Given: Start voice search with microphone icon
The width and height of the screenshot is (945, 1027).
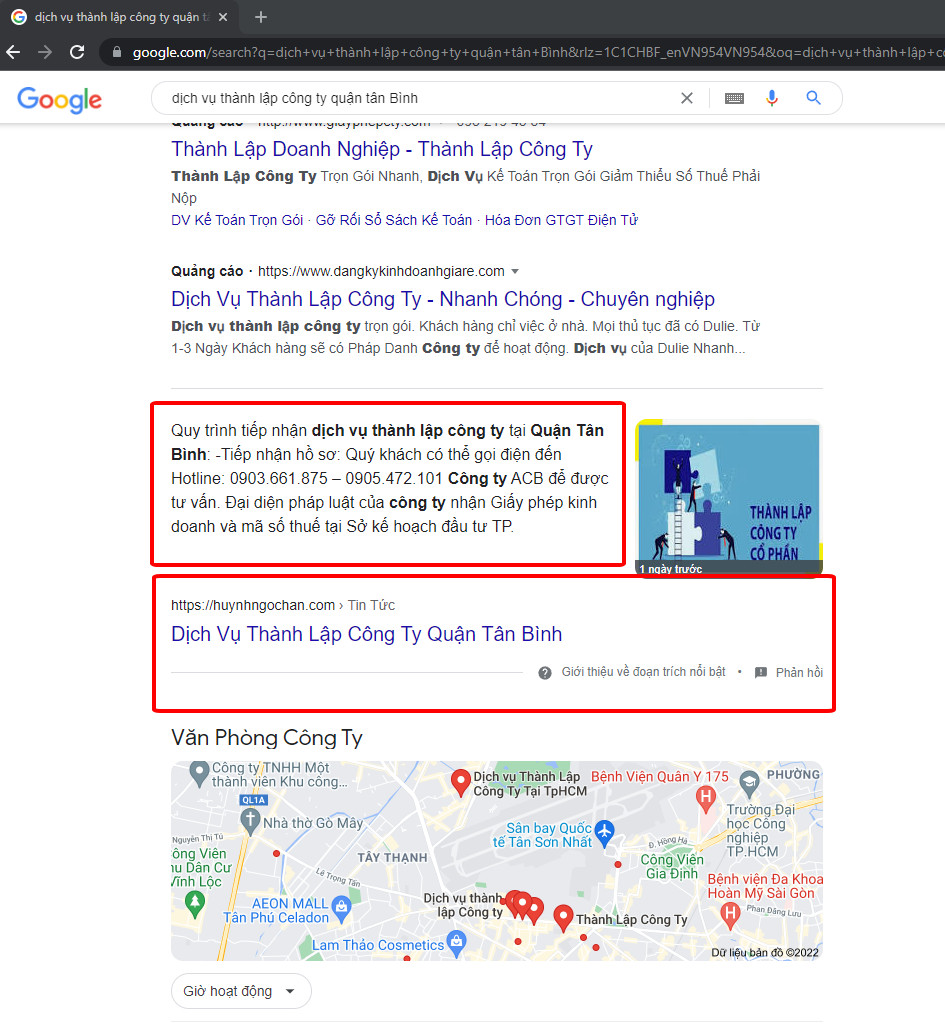Looking at the screenshot, I should [x=772, y=98].
